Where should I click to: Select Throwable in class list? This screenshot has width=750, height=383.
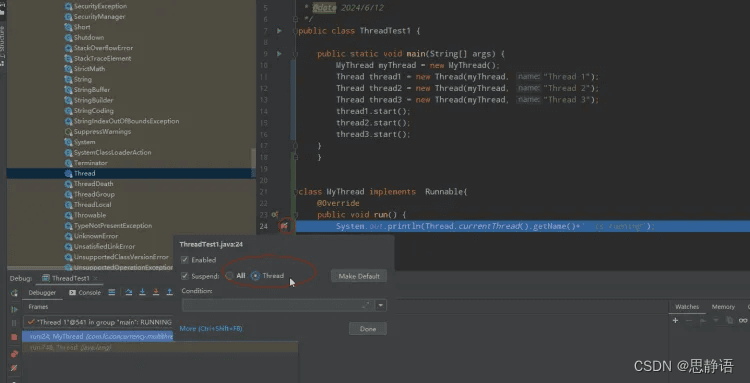click(x=90, y=215)
